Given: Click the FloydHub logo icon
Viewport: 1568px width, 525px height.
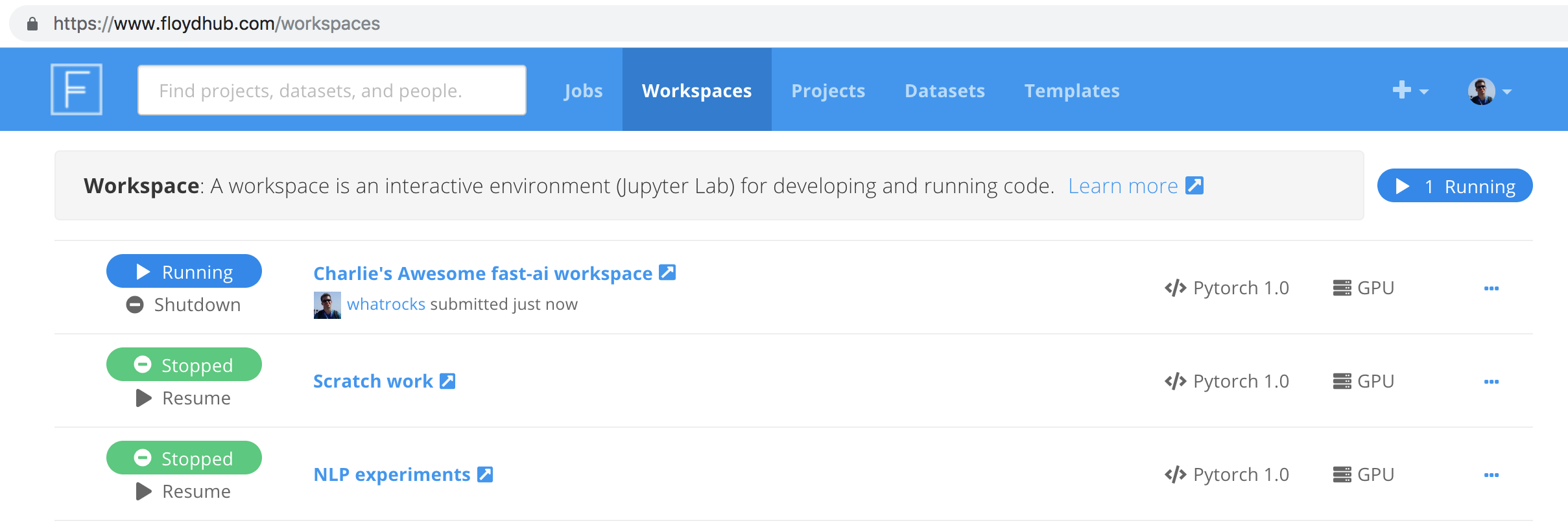Looking at the screenshot, I should tap(77, 89).
